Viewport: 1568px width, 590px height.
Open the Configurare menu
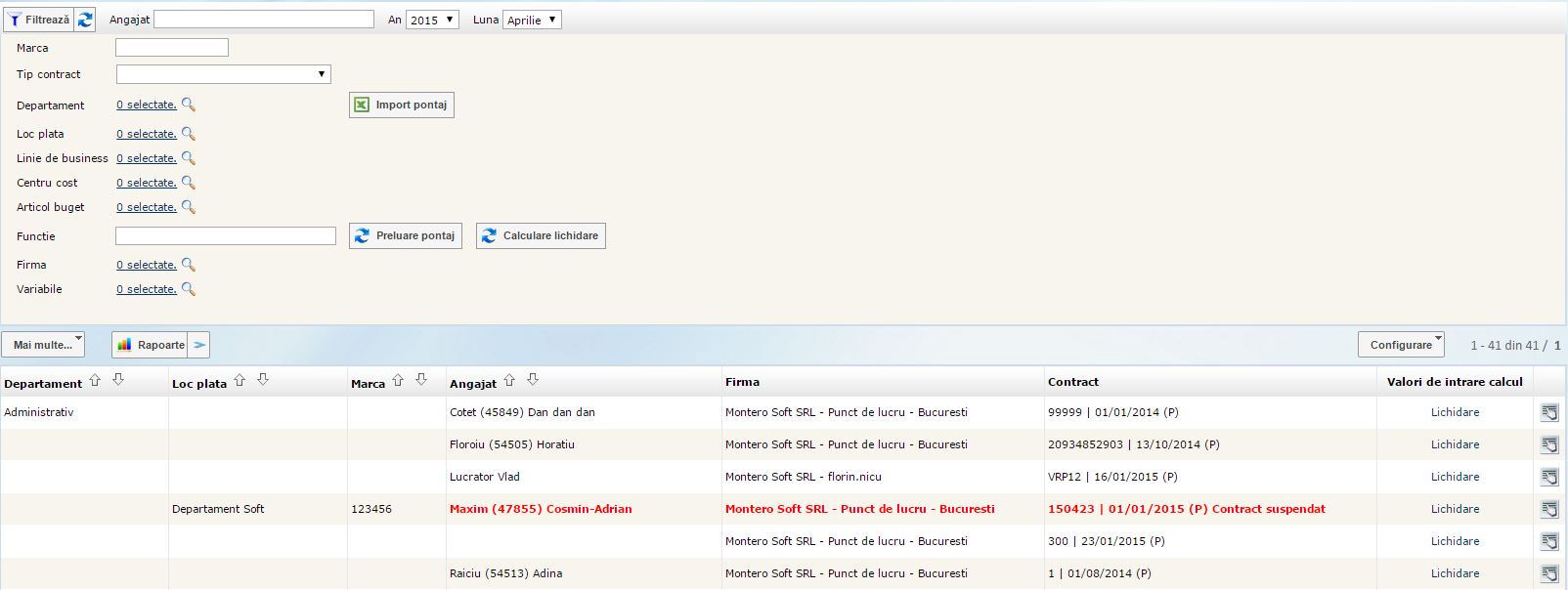point(1401,345)
